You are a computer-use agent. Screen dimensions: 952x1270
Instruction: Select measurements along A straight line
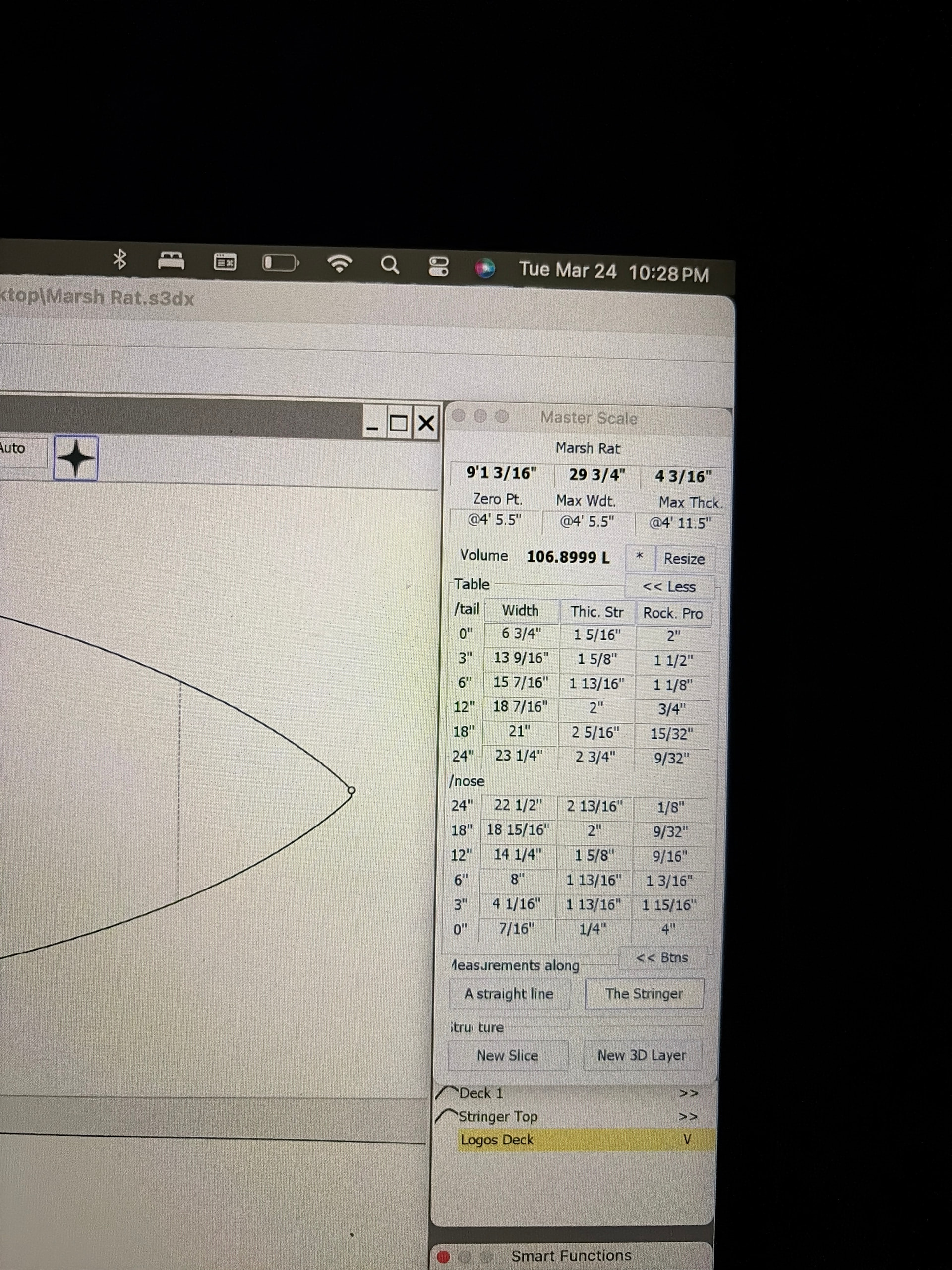(x=508, y=994)
